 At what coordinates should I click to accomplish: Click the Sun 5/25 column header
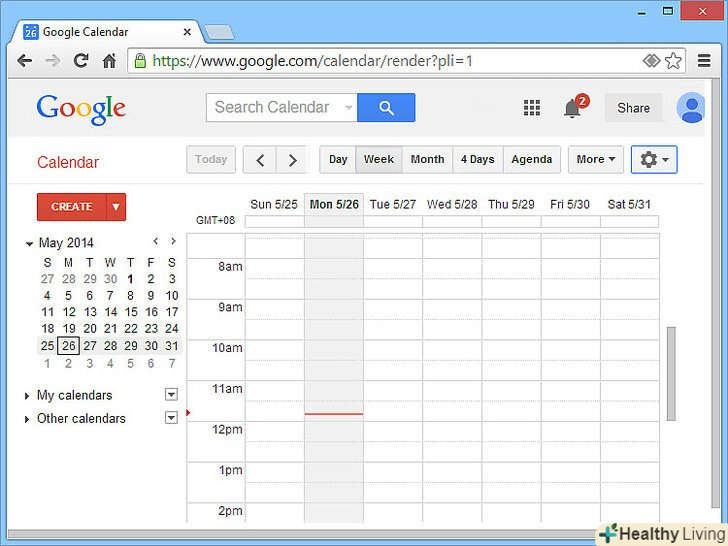click(x=274, y=204)
